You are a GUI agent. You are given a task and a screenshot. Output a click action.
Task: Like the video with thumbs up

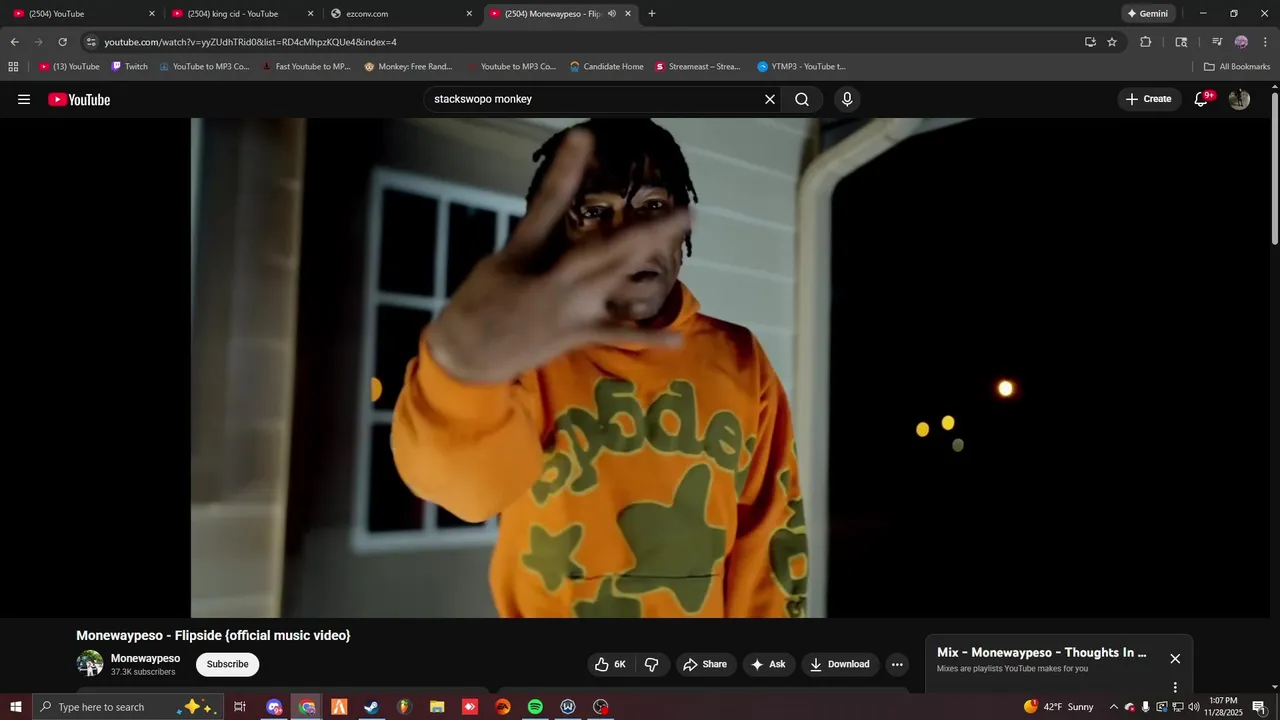pyautogui.click(x=610, y=664)
